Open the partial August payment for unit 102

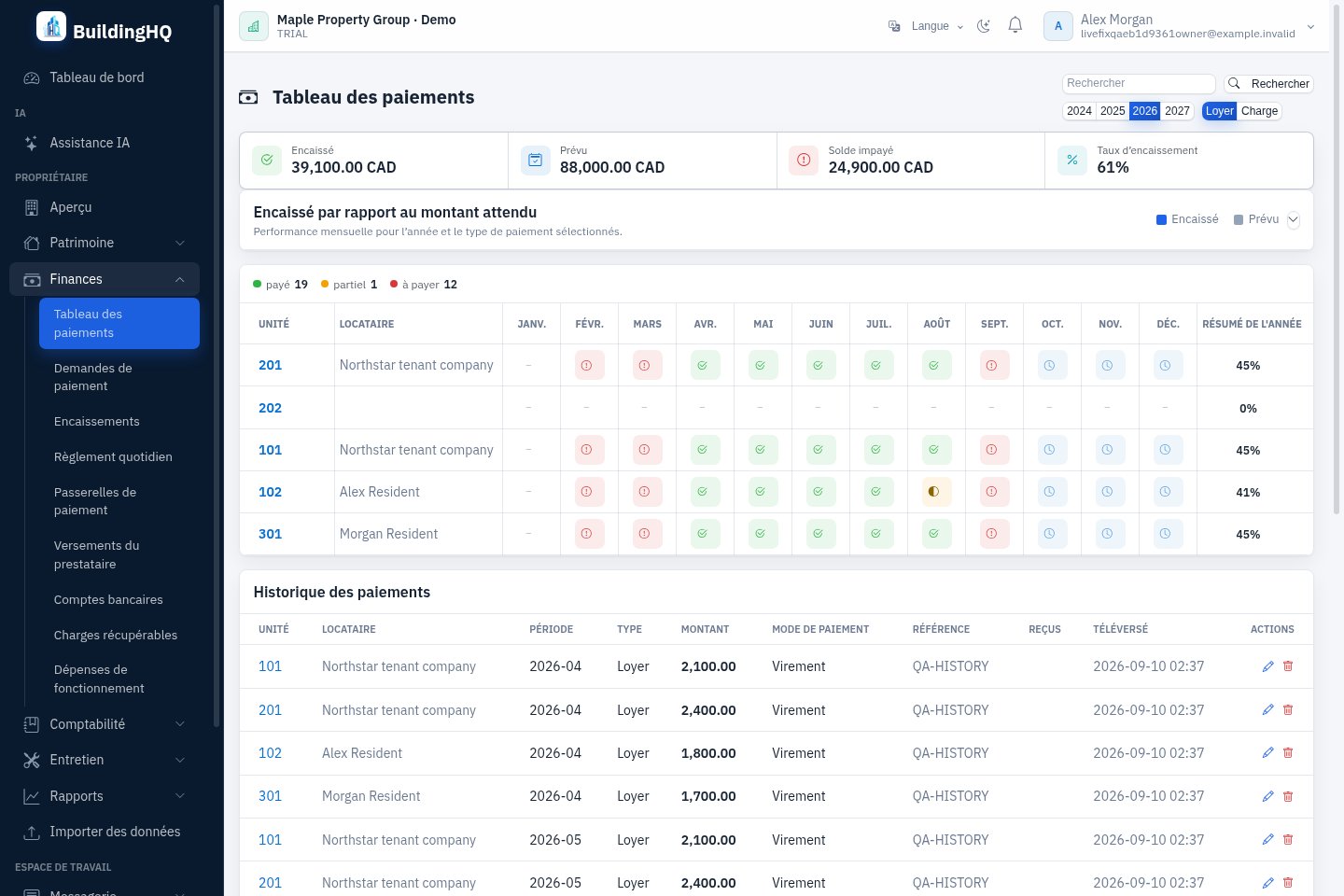(x=933, y=492)
